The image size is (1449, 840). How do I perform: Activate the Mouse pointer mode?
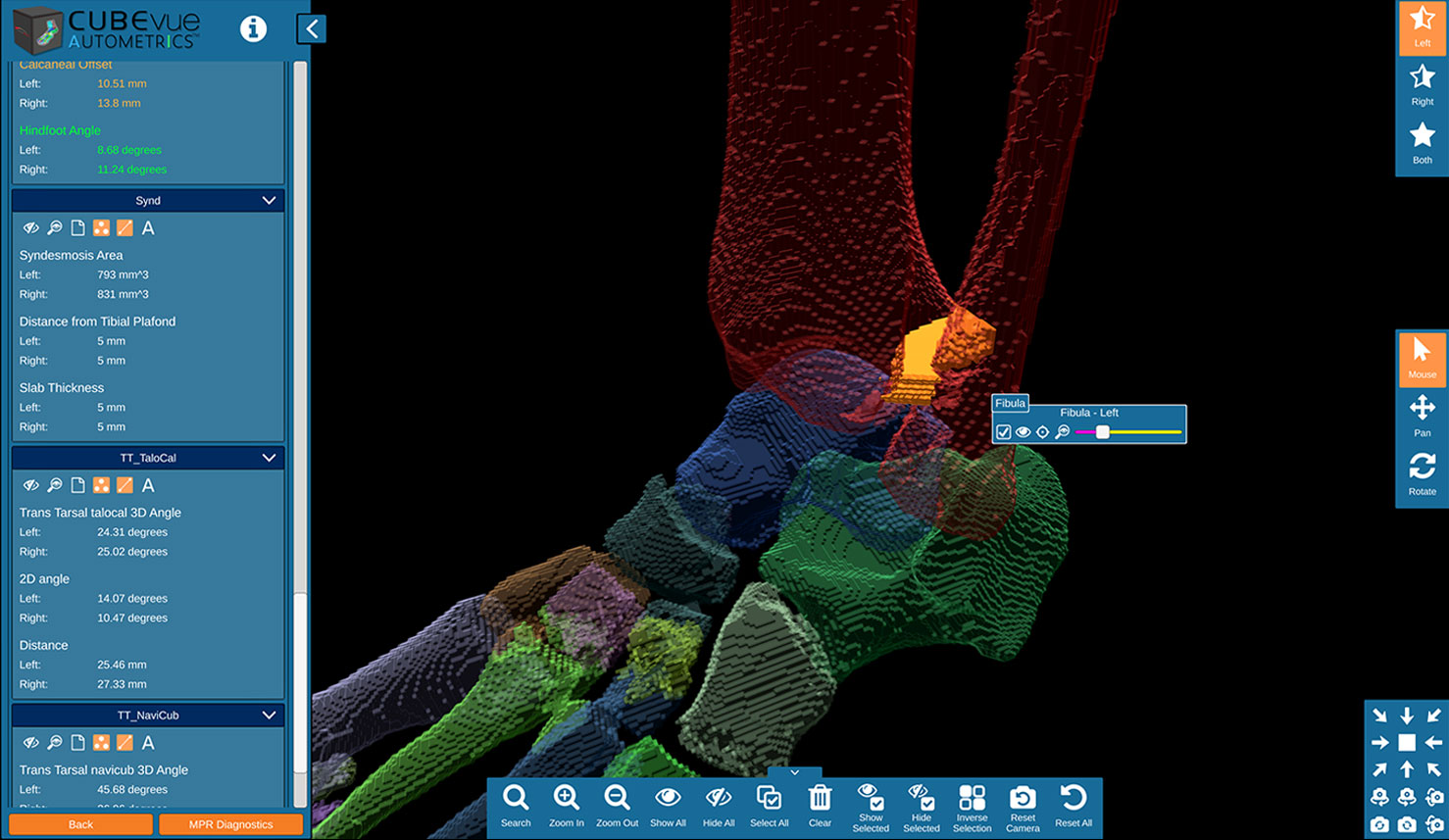(x=1422, y=358)
